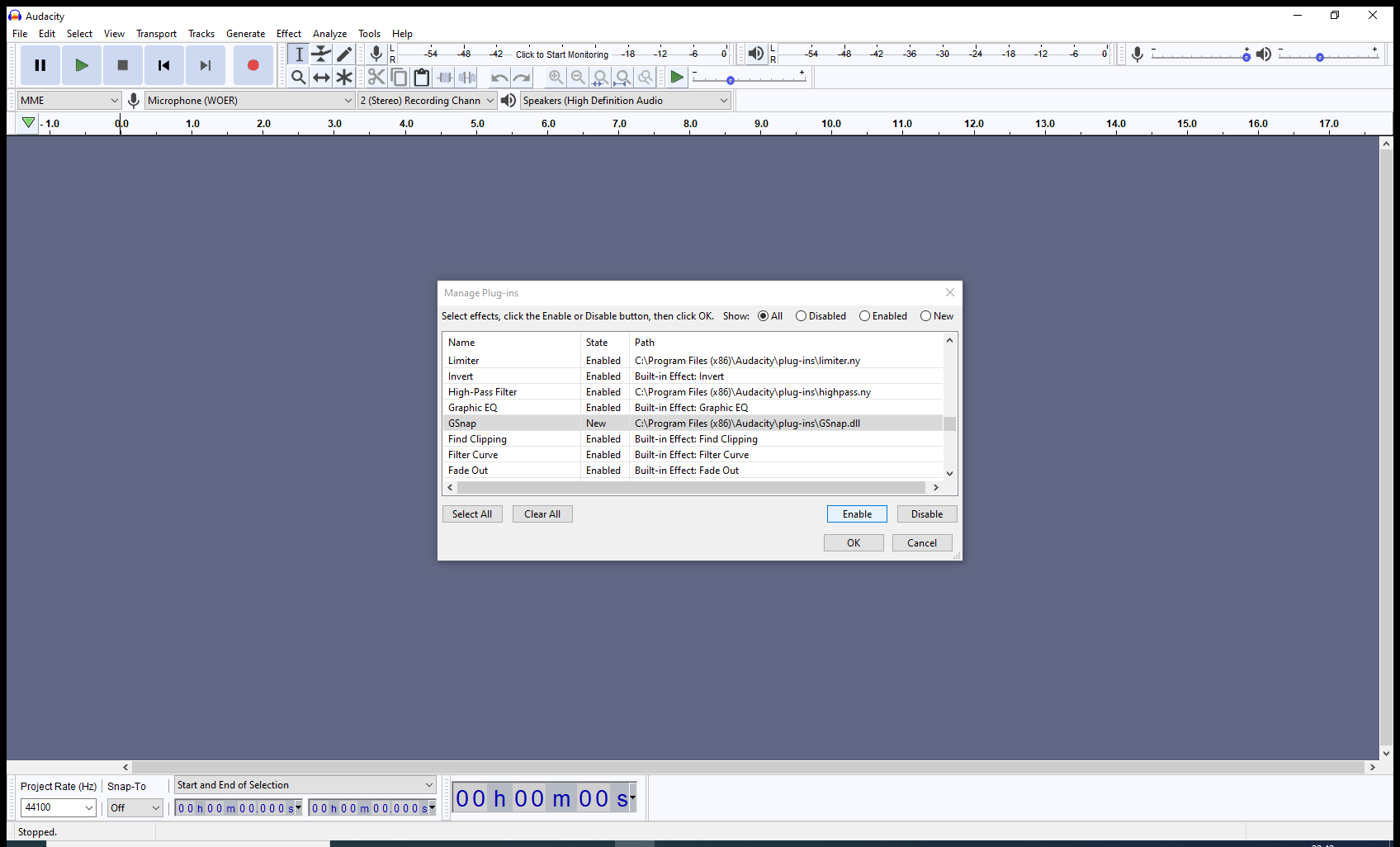
Task: Click the Fit project to width icon
Action: coord(623,78)
